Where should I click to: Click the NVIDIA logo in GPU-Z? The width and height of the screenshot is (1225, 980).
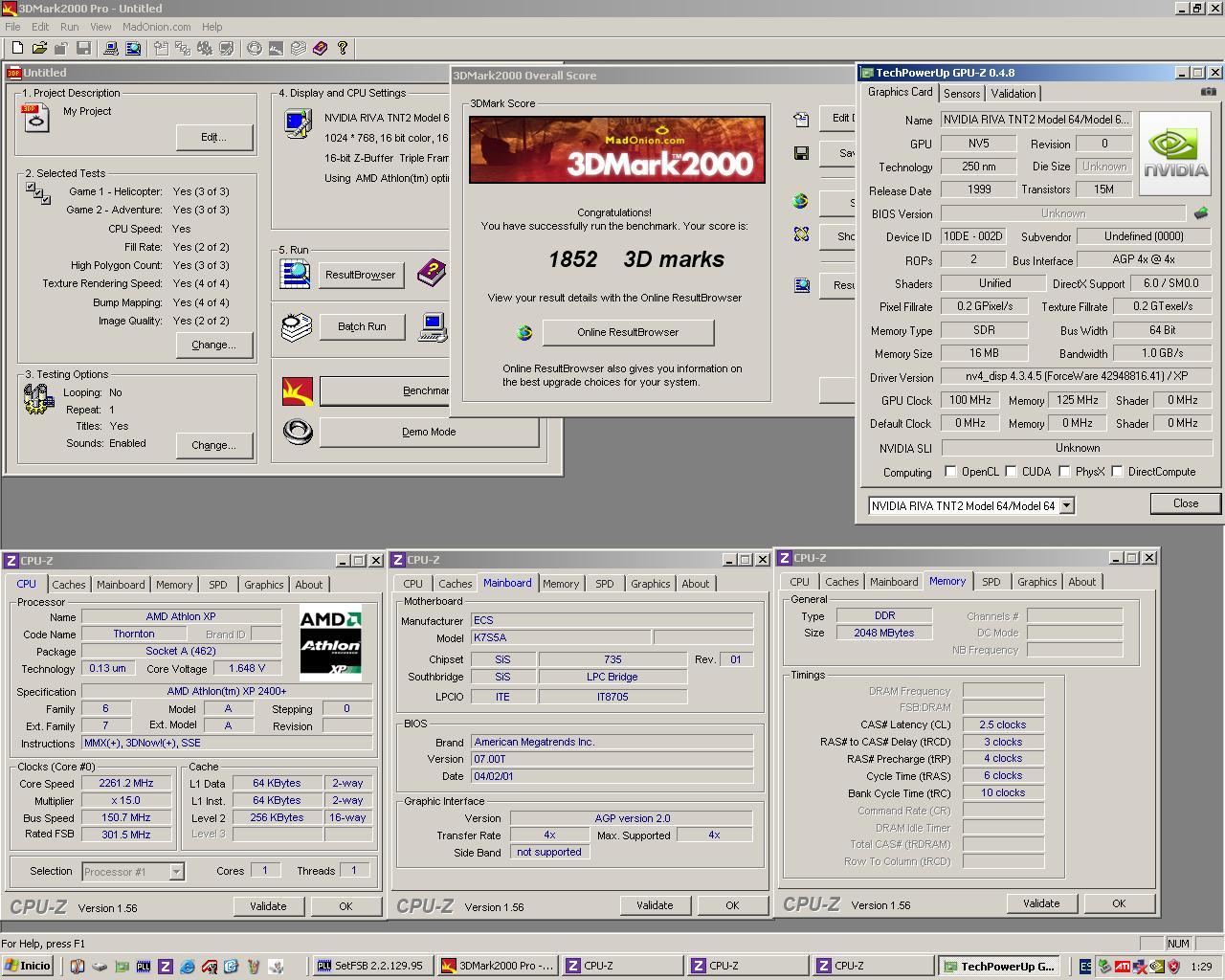click(x=1176, y=152)
